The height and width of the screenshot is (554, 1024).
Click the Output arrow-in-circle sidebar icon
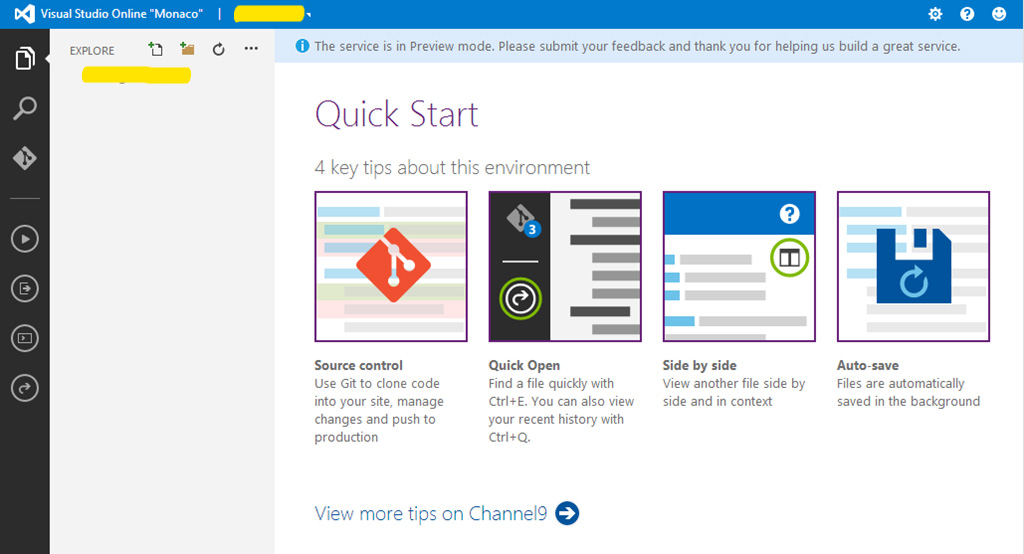(x=25, y=289)
